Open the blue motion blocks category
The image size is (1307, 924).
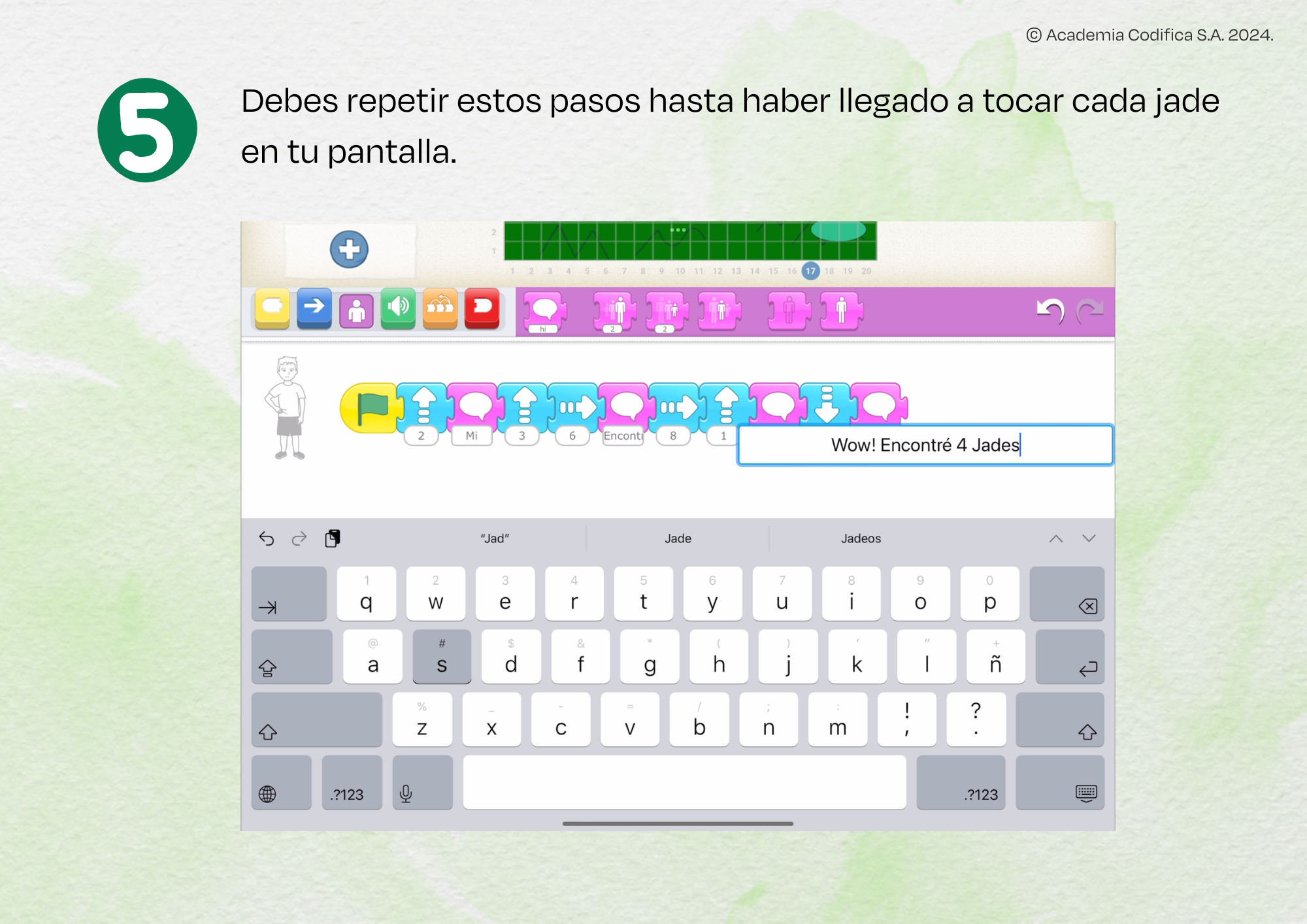point(314,308)
